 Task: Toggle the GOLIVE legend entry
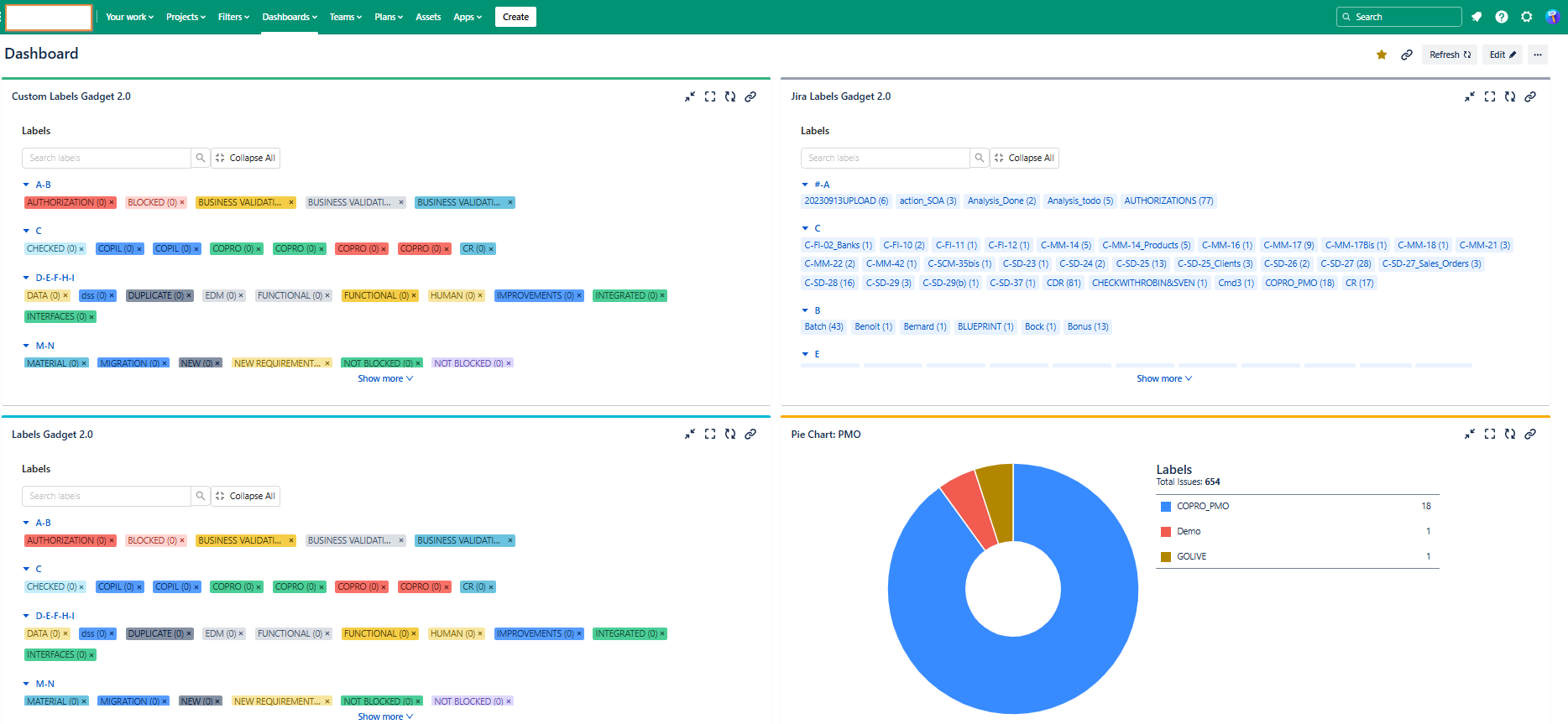pos(1191,557)
